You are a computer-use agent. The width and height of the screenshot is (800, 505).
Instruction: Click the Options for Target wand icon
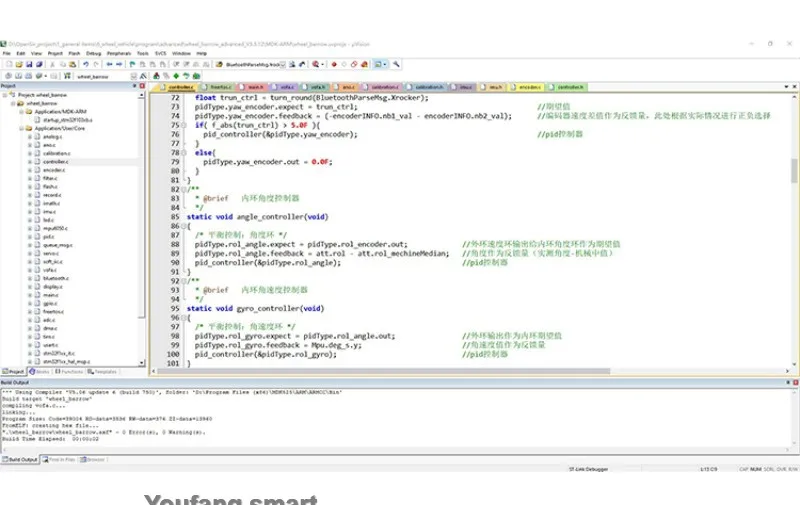143,76
